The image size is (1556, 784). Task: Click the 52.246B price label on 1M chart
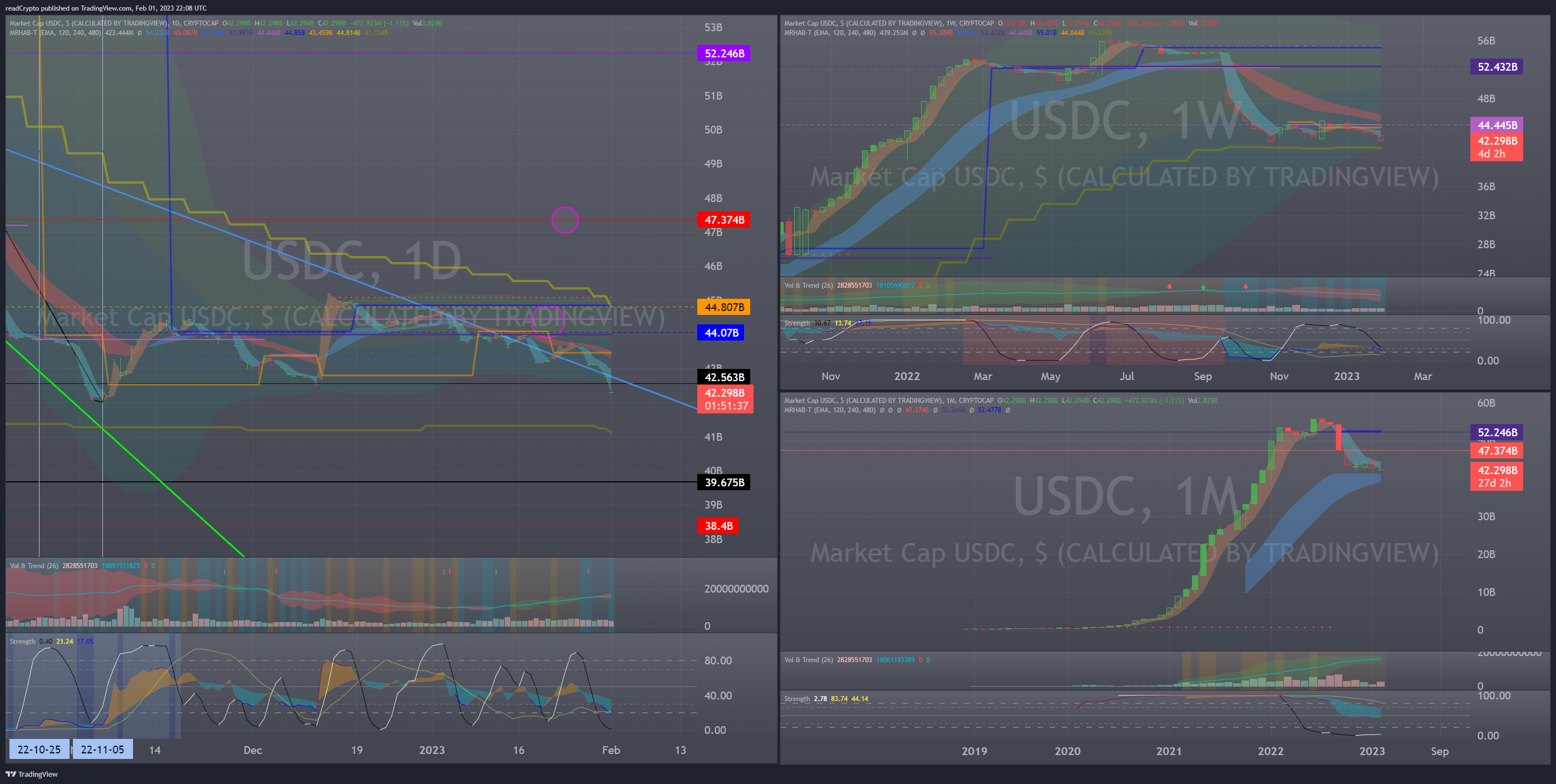tap(1497, 432)
